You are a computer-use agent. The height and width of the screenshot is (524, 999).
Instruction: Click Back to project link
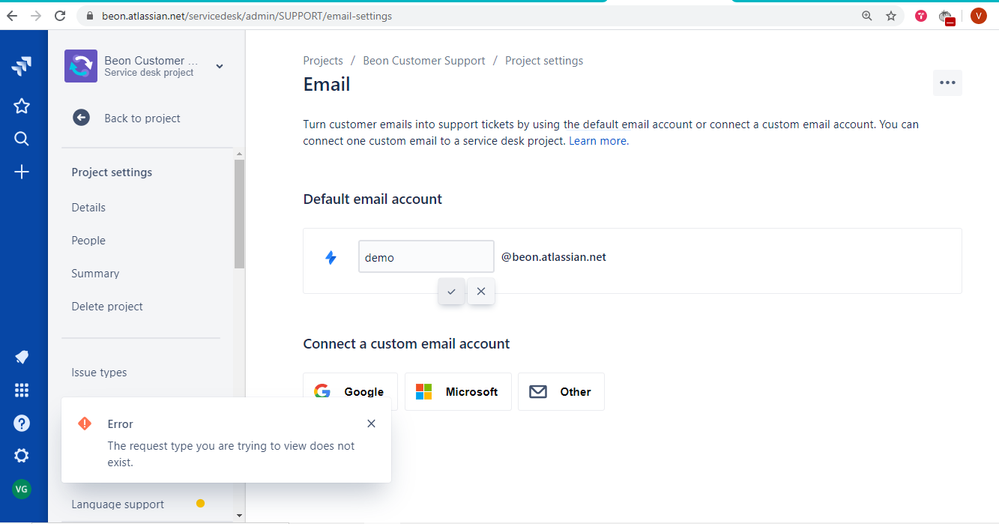coord(142,118)
